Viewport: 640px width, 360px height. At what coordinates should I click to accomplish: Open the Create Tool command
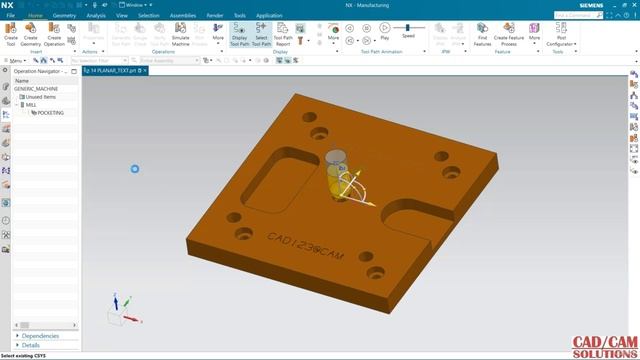(11, 34)
